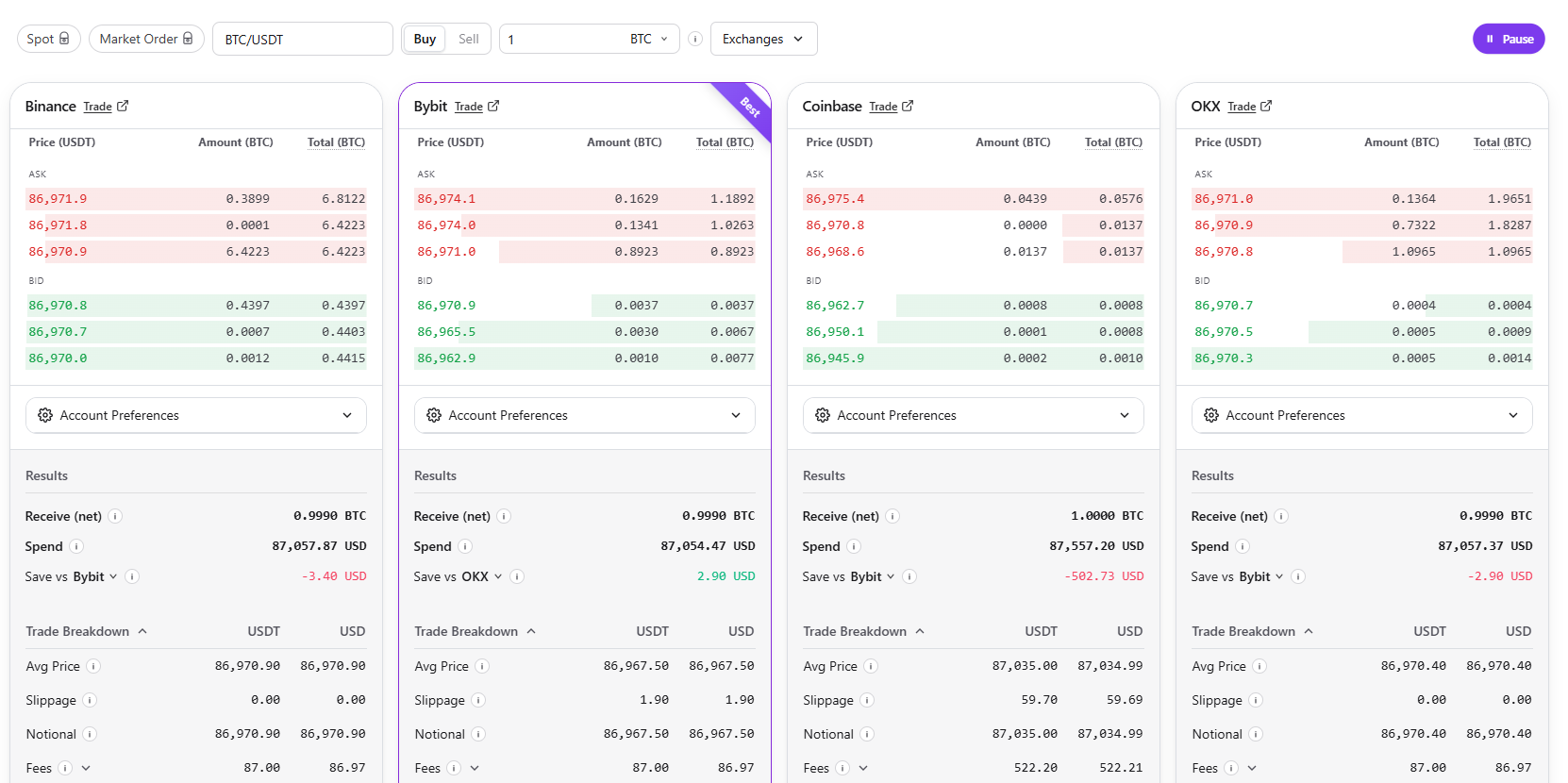
Task: Switch order side to Sell
Action: 469,39
